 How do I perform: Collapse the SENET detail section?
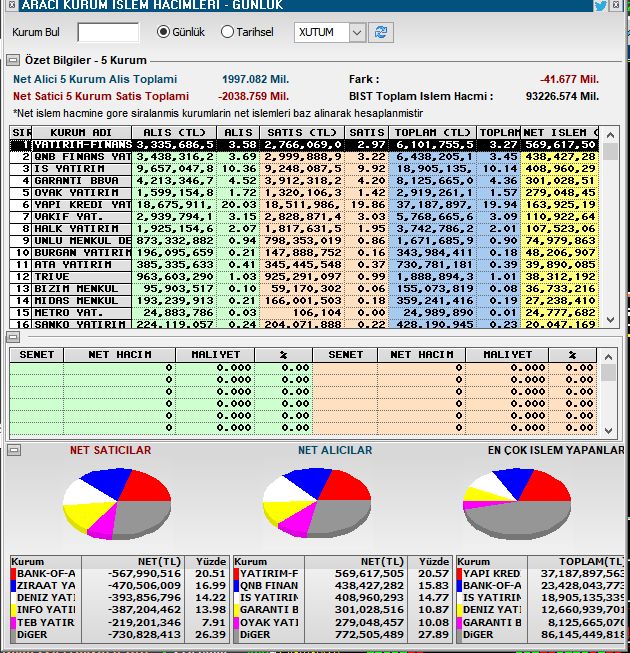(x=13, y=337)
